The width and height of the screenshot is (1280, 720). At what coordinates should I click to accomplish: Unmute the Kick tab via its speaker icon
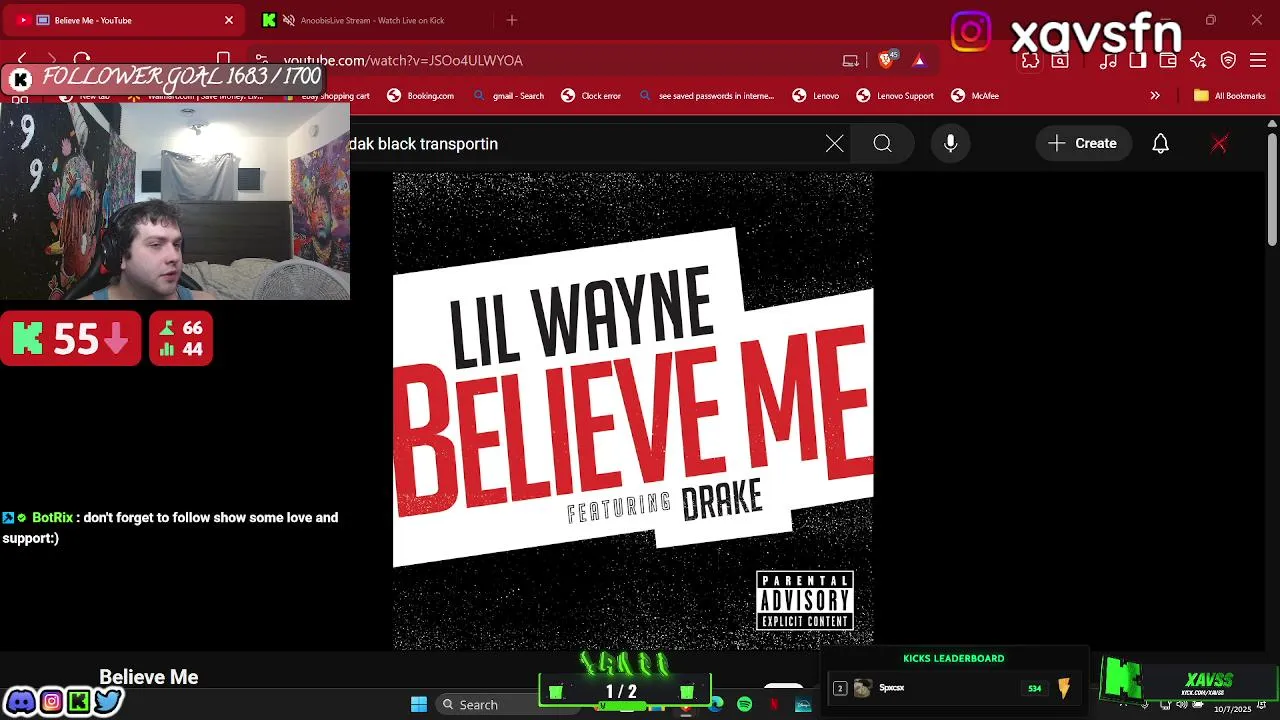click(x=289, y=20)
